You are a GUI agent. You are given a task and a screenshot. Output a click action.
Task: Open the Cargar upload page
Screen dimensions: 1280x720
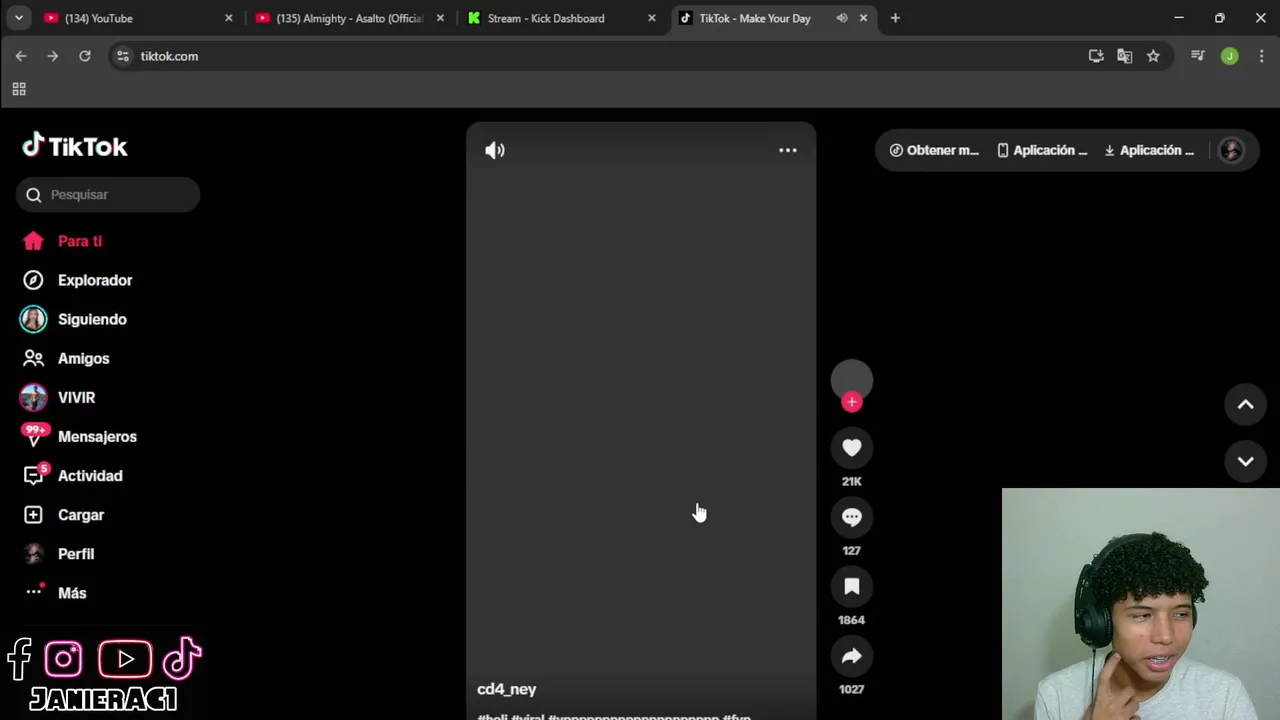click(x=63, y=514)
